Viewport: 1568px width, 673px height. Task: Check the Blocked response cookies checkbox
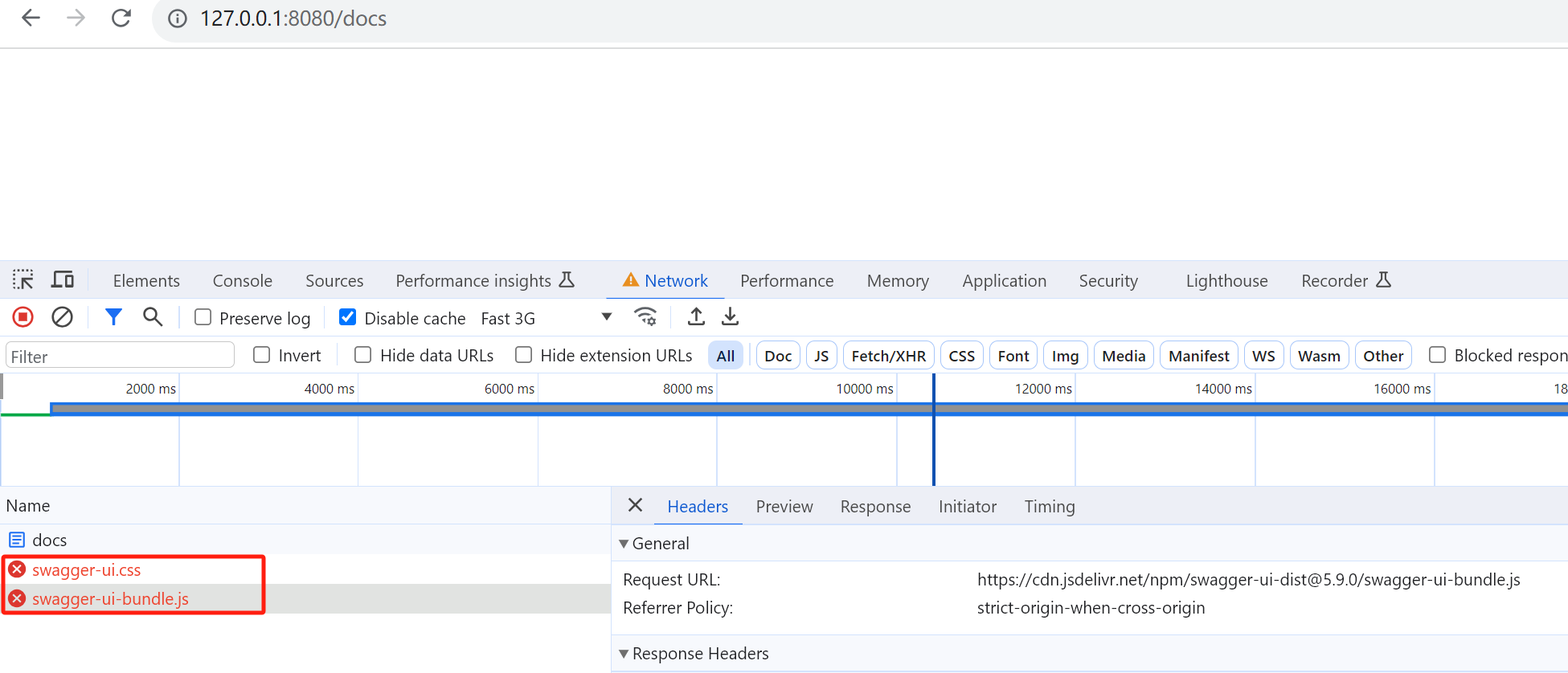[x=1438, y=355]
